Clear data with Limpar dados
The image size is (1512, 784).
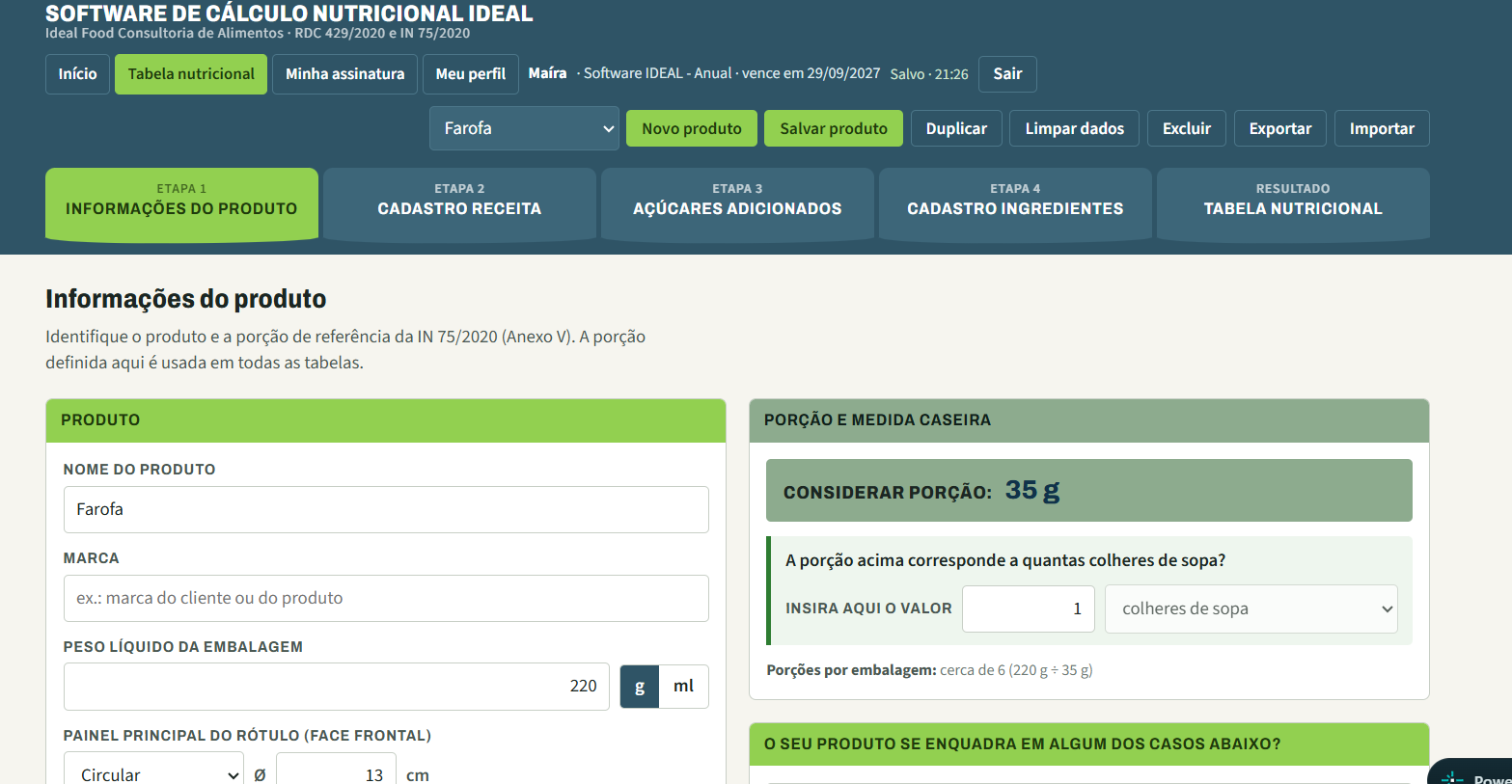tap(1074, 128)
